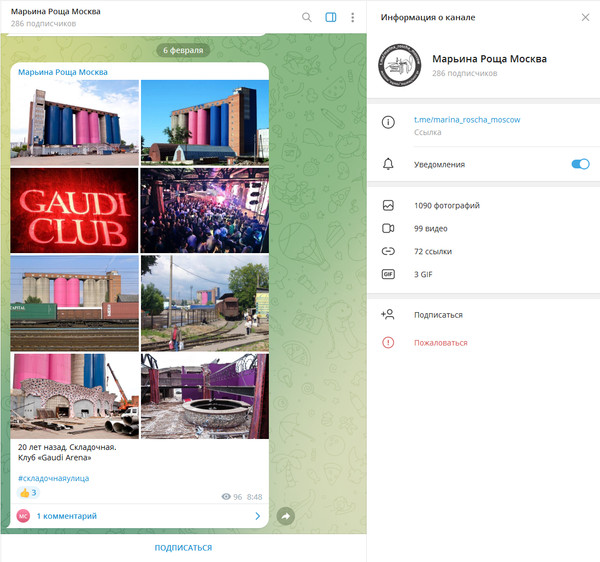
Task: Open 99 видео shared media
Action: coord(430,228)
